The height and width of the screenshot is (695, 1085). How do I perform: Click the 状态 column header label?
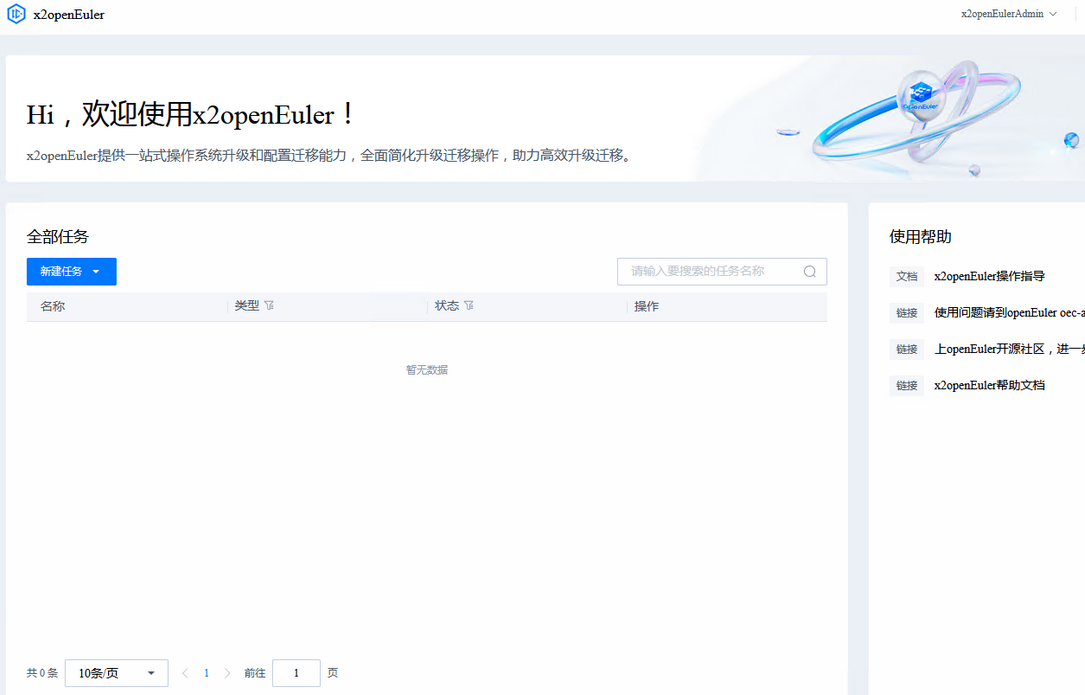pos(446,306)
